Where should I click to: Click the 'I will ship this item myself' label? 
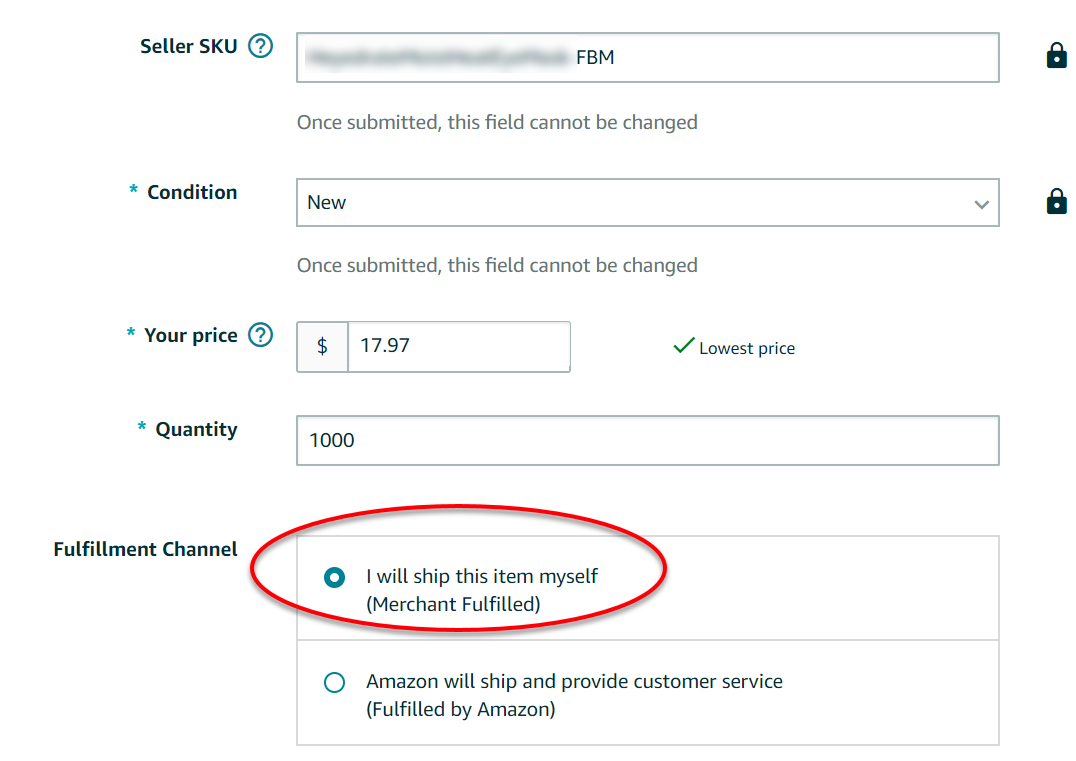point(482,576)
